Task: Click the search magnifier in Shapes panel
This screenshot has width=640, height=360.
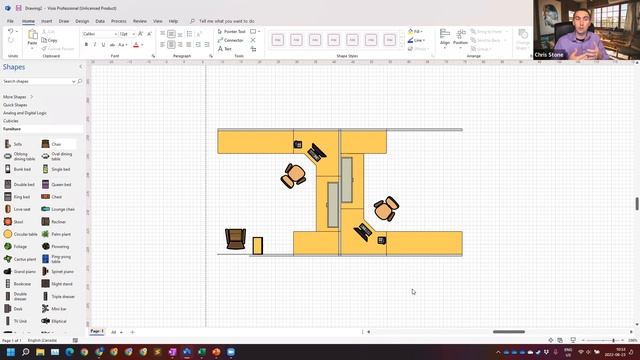Action: tap(80, 81)
